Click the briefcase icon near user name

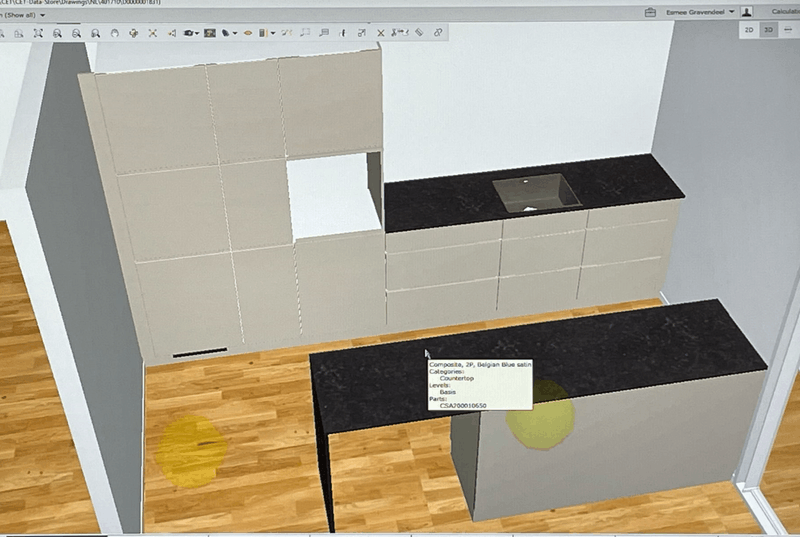(650, 12)
